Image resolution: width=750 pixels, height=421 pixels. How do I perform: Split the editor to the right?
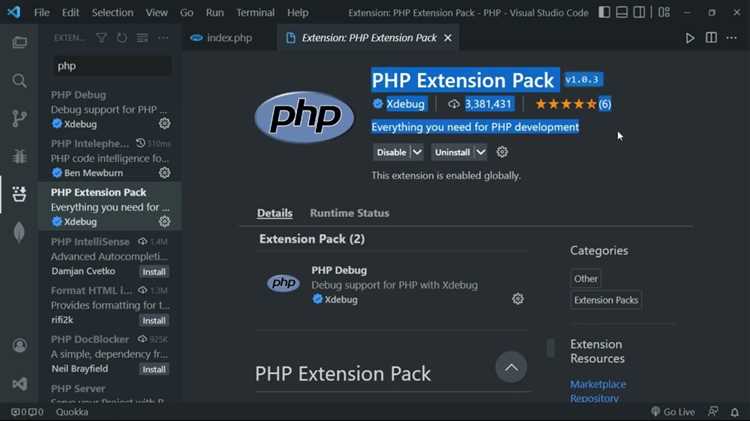[x=711, y=38]
